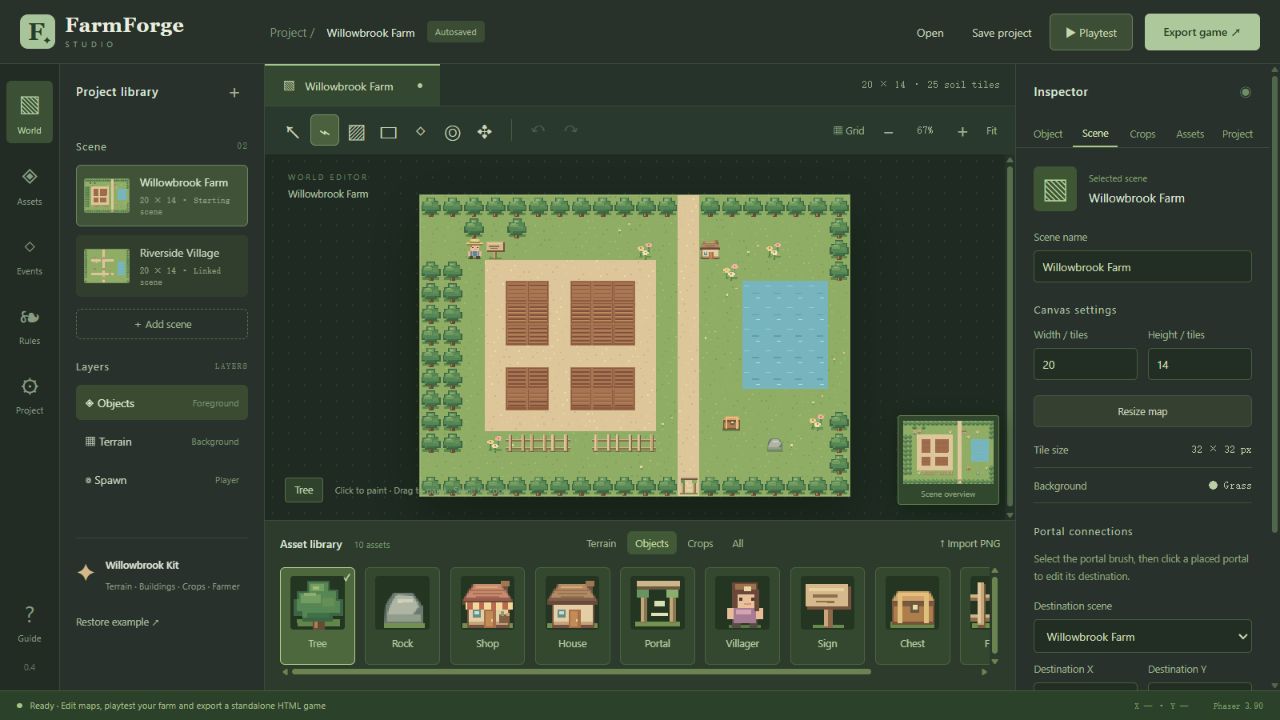Select the highlighted paint brush tool
Image resolution: width=1280 pixels, height=720 pixels.
pyautogui.click(x=324, y=131)
